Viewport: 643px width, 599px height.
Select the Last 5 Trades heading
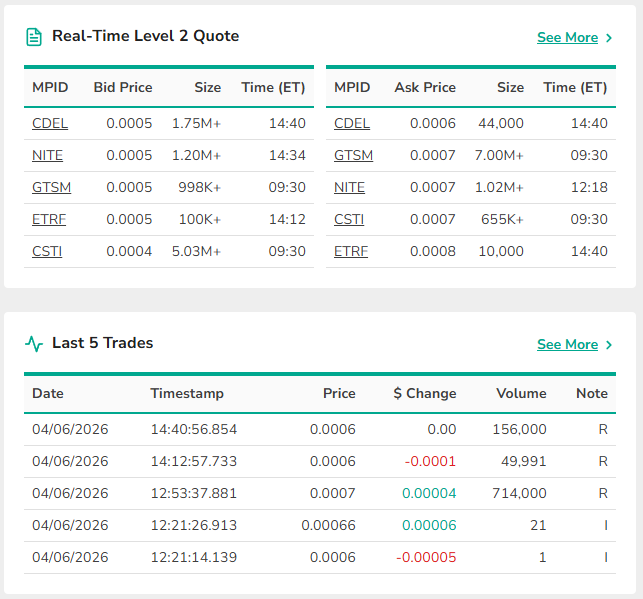pos(103,343)
